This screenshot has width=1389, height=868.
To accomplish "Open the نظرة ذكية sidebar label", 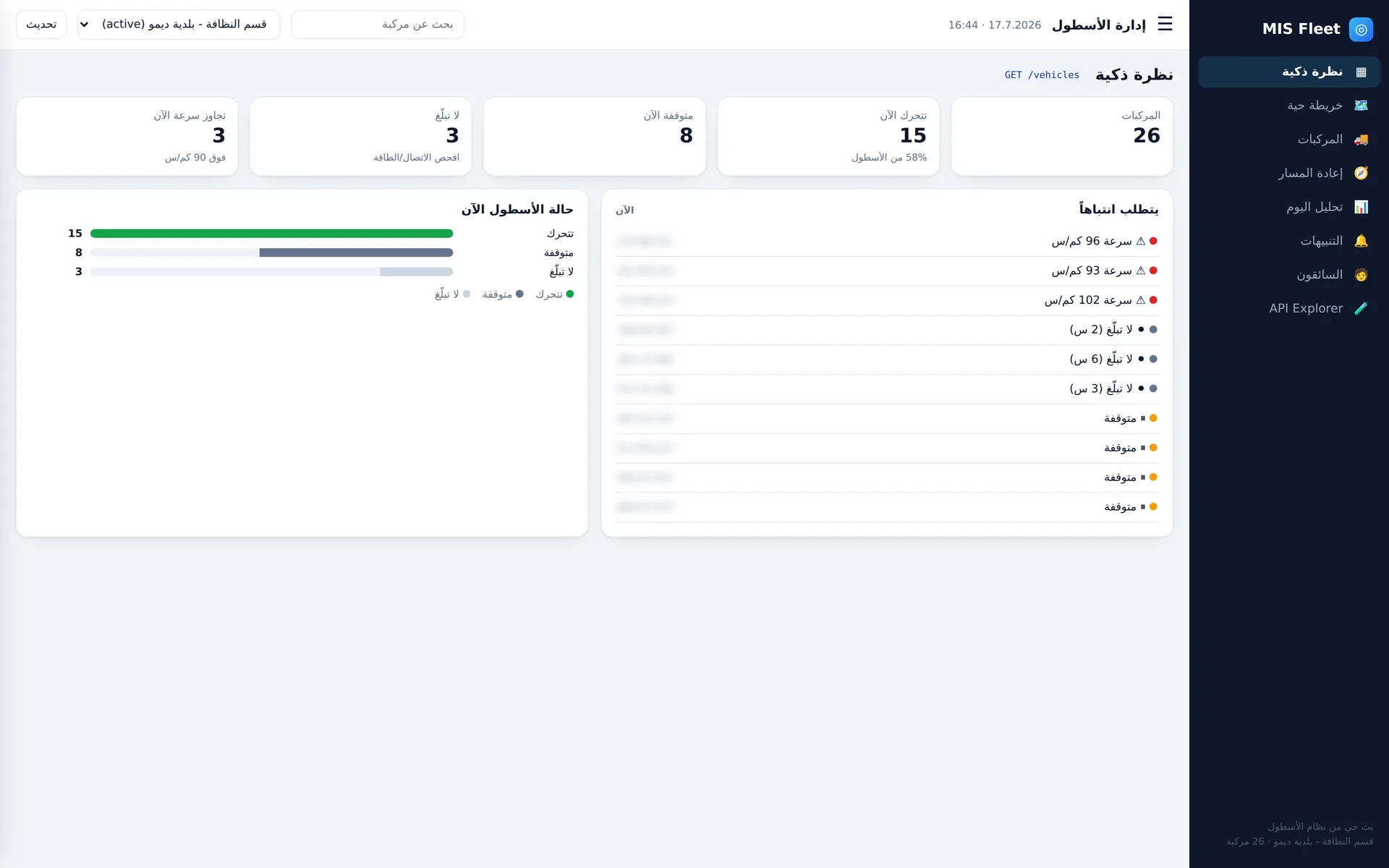I will (1312, 72).
